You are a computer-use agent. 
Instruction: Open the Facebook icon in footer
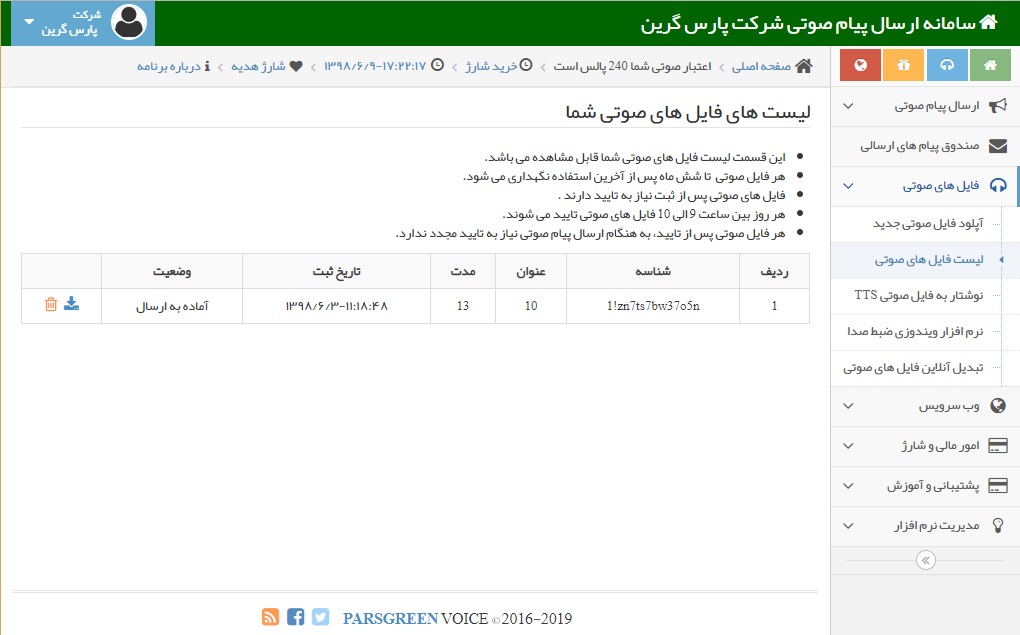click(x=295, y=617)
